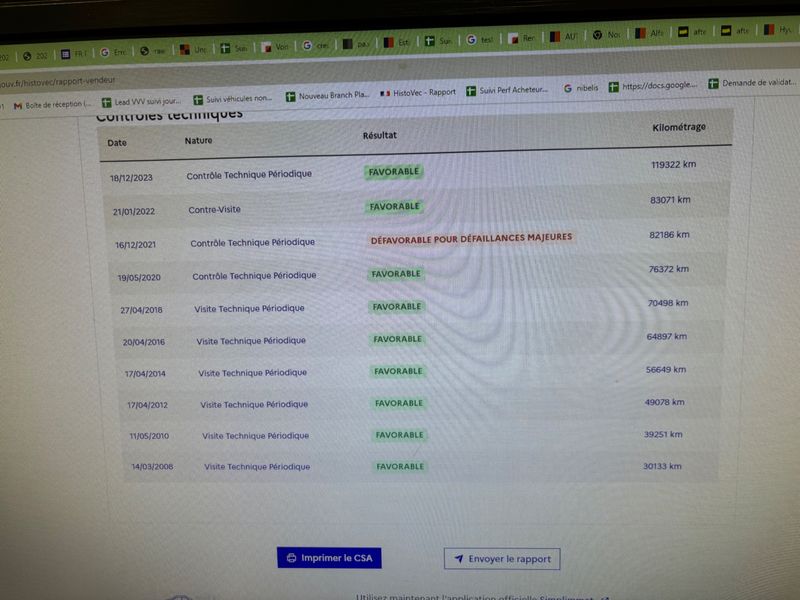Image resolution: width=800 pixels, height=600 pixels.
Task: Open the nibelis Google bookmark
Action: pos(581,88)
